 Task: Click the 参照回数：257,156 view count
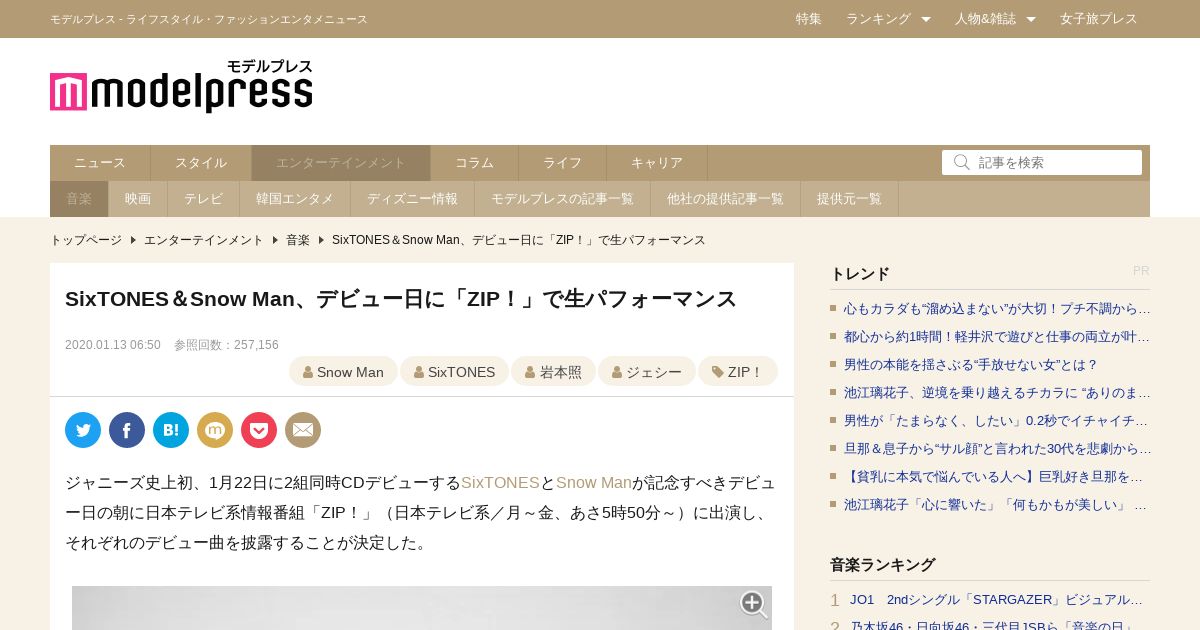226,345
